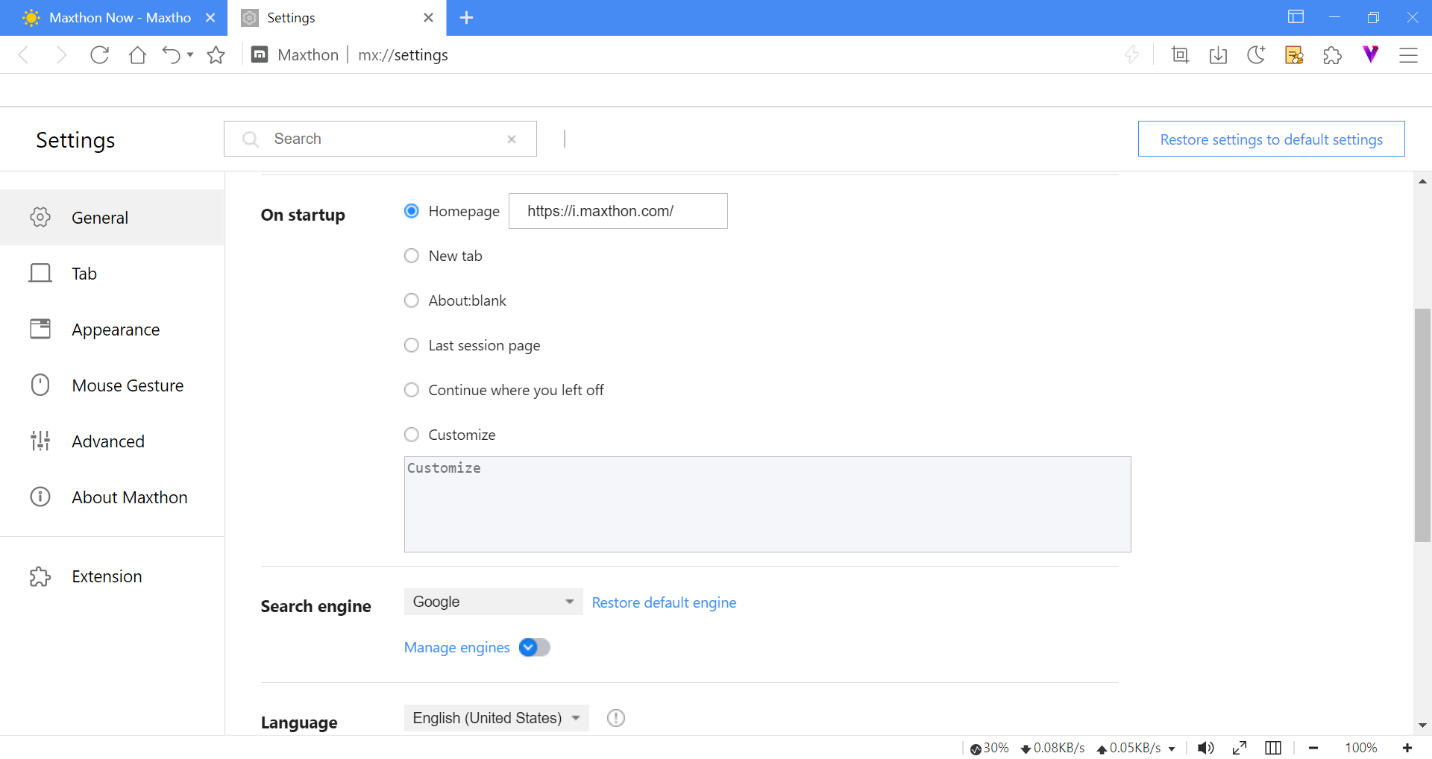Open the Advanced settings section
This screenshot has width=1432, height=759.
pos(112,441)
